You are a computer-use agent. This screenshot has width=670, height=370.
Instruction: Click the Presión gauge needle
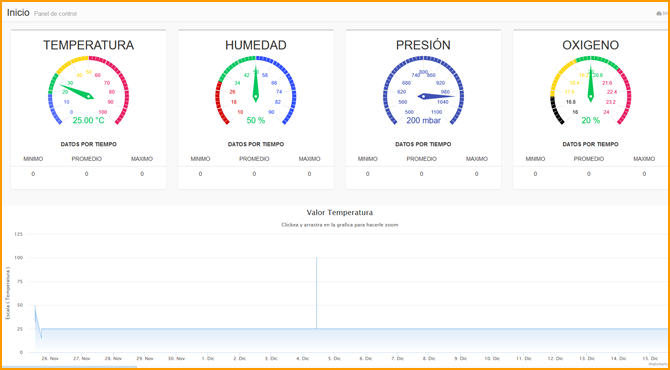pyautogui.click(x=436, y=97)
